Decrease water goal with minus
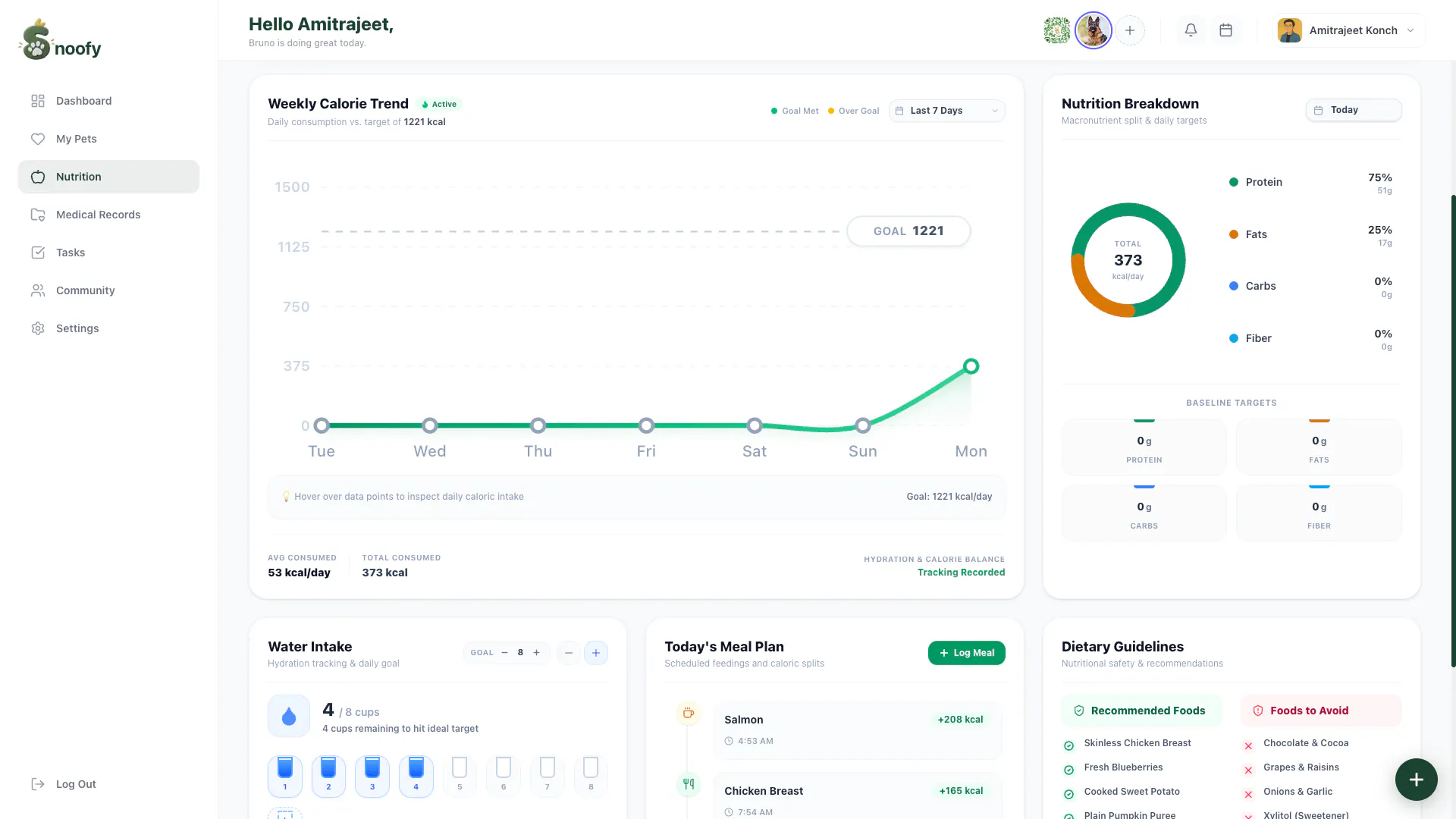 pos(504,653)
